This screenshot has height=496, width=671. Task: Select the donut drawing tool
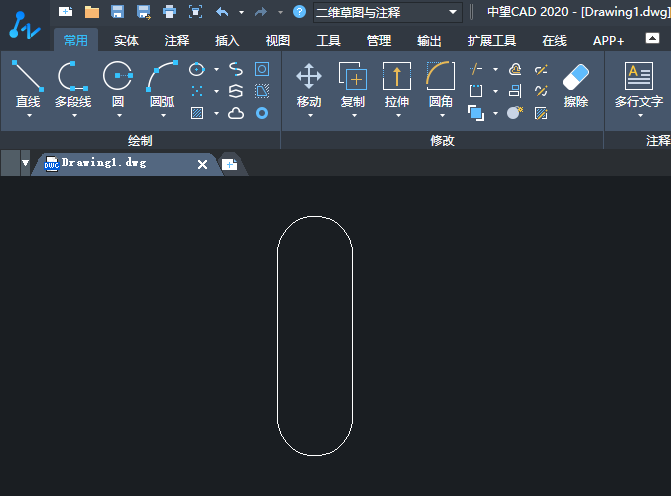click(x=262, y=113)
